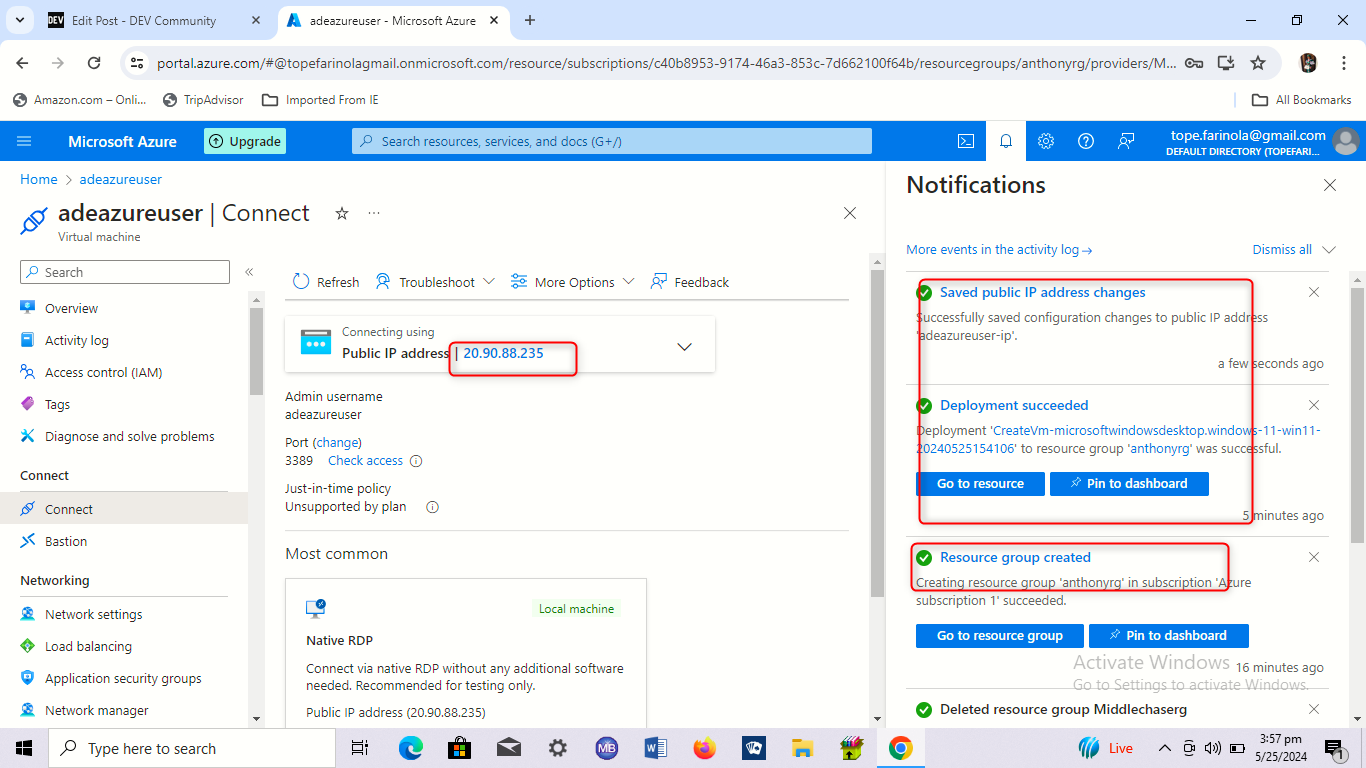Click the Check access info icon

point(416,461)
